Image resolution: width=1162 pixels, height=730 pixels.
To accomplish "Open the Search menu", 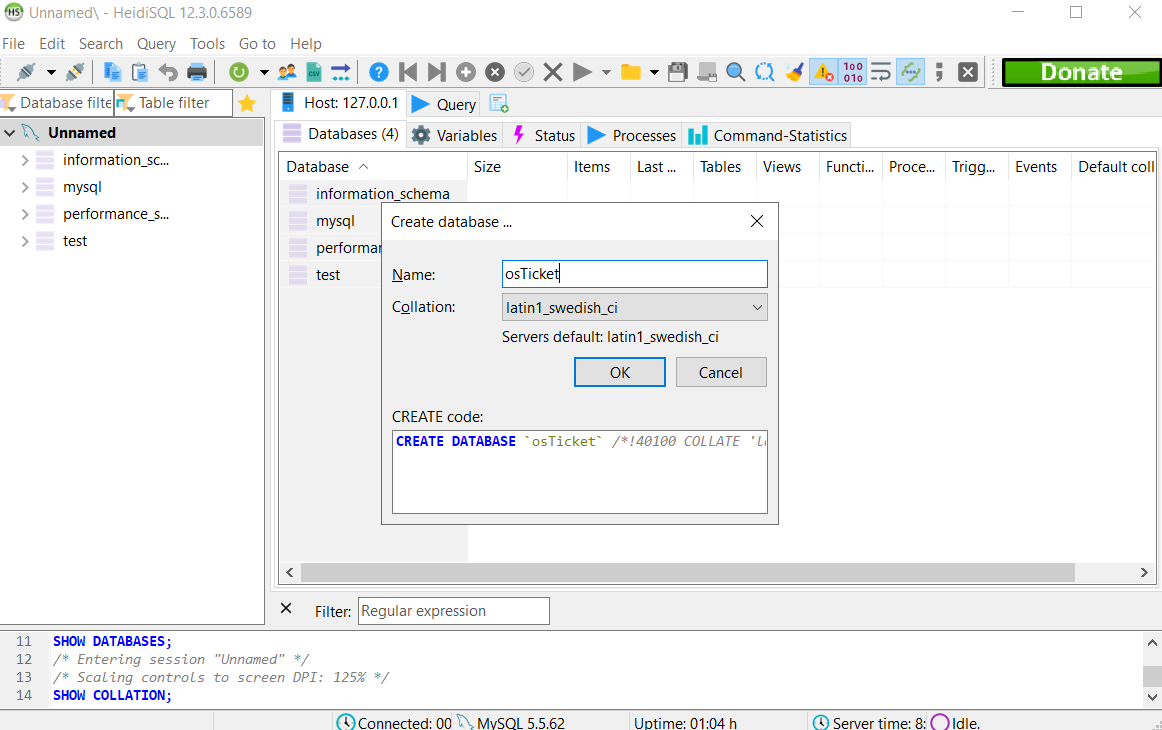I will click(x=101, y=44).
